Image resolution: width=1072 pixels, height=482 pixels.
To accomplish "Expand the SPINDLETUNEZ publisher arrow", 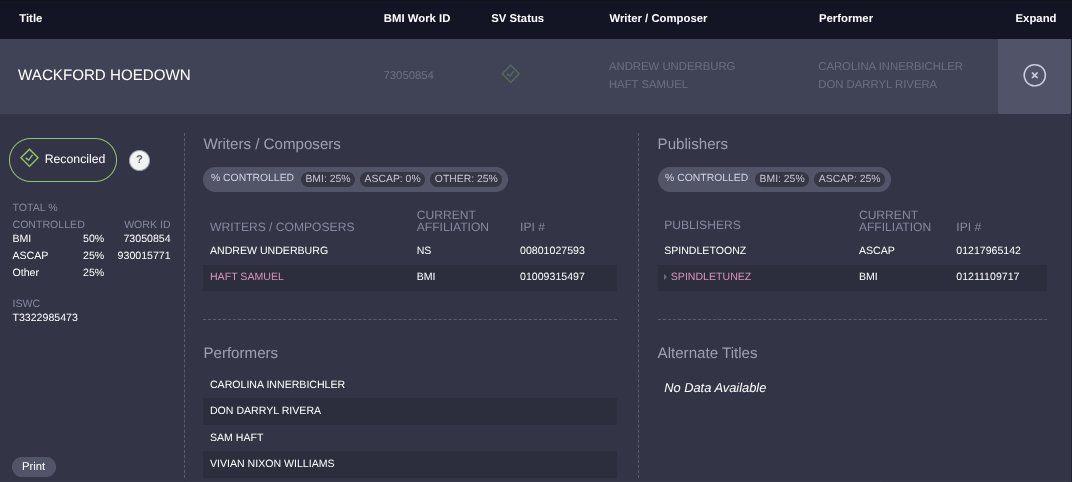I will pyautogui.click(x=666, y=277).
